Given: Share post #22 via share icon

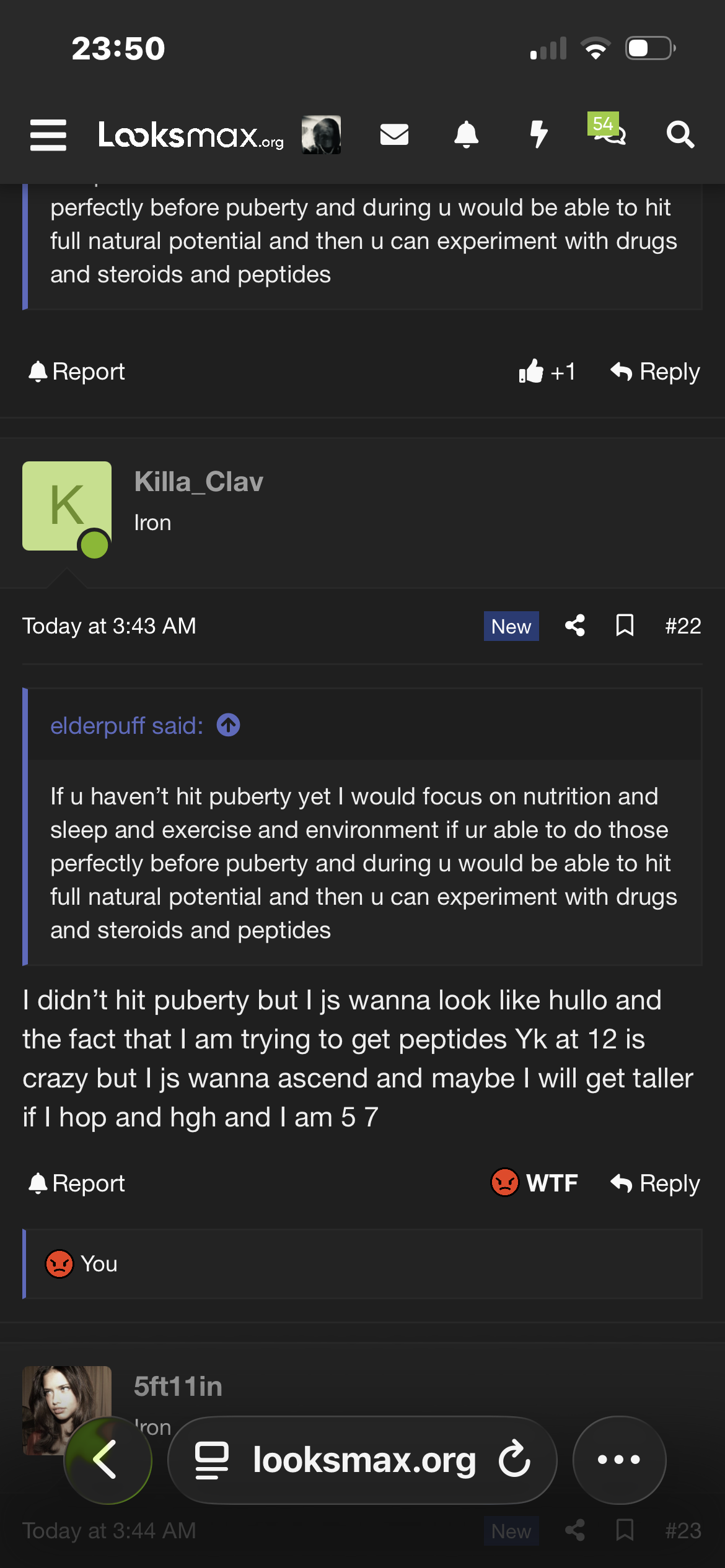Looking at the screenshot, I should 575,625.
